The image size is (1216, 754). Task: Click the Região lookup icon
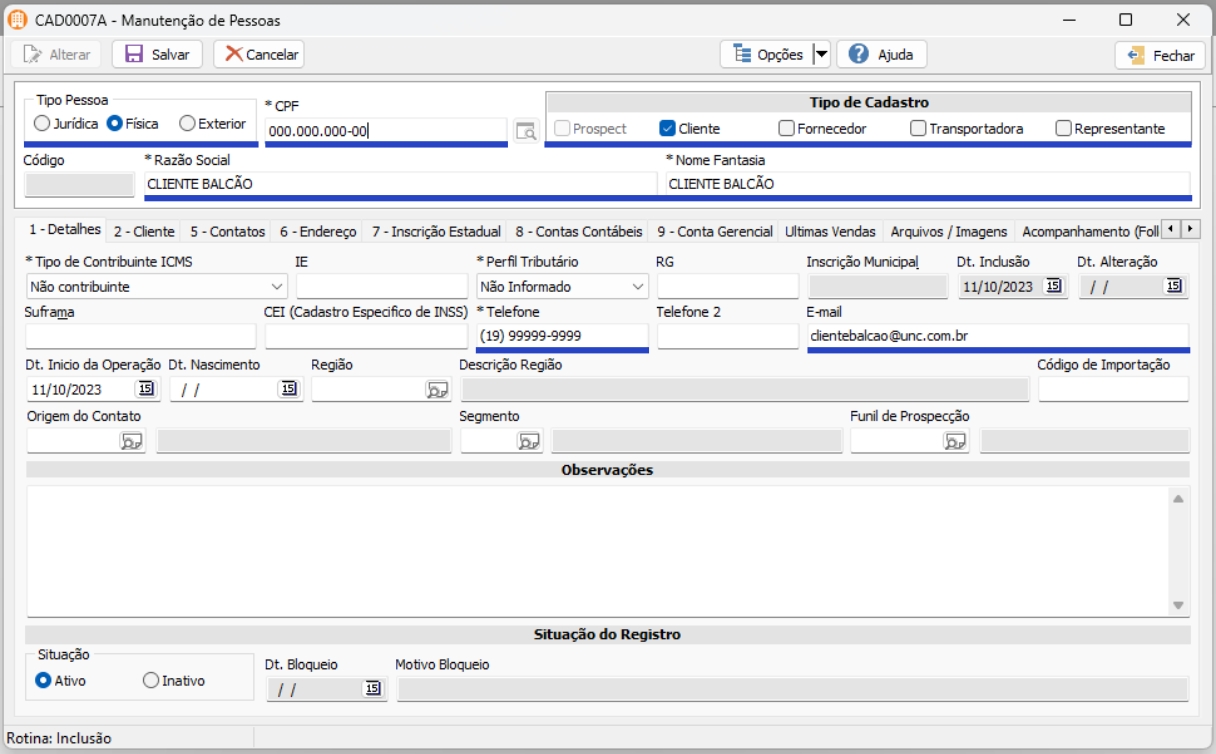click(x=437, y=389)
